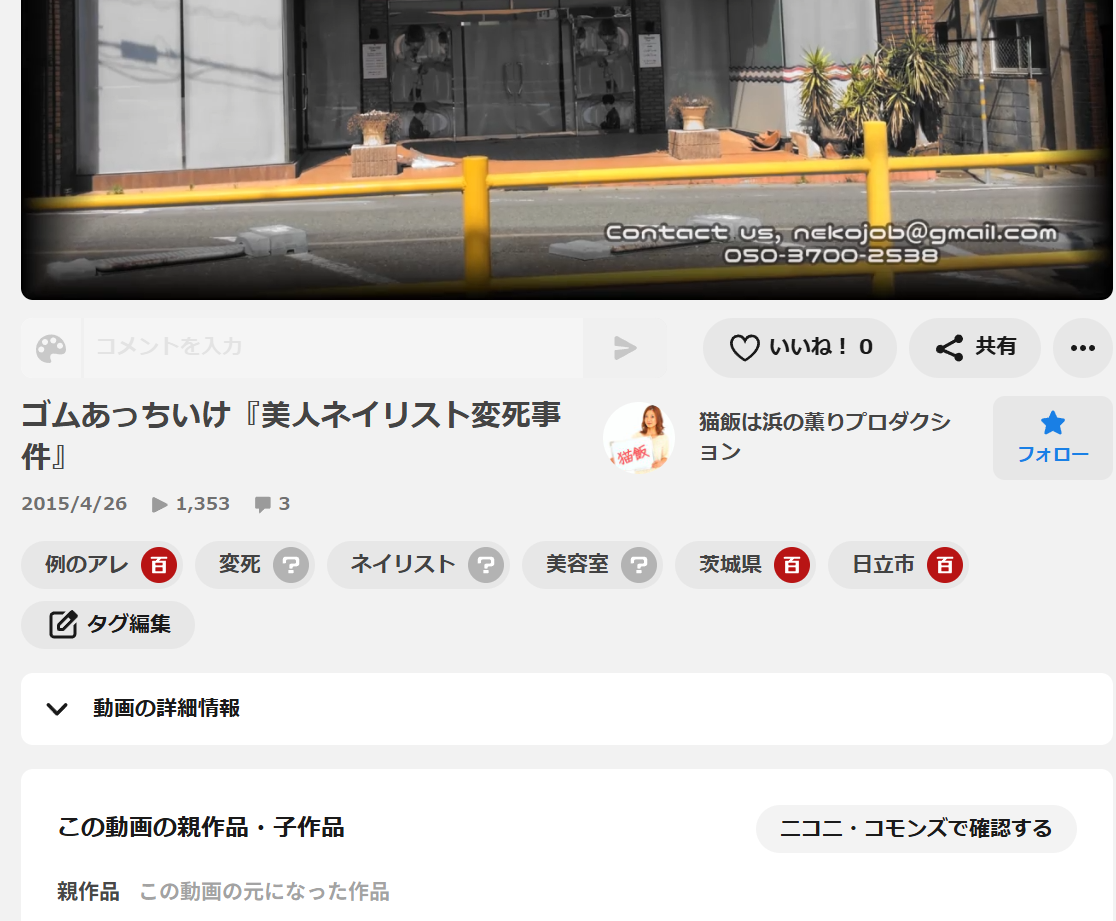Click the red dictionary icon on 例のアレ tag
Screen dimensions: 1116x921
(159, 565)
